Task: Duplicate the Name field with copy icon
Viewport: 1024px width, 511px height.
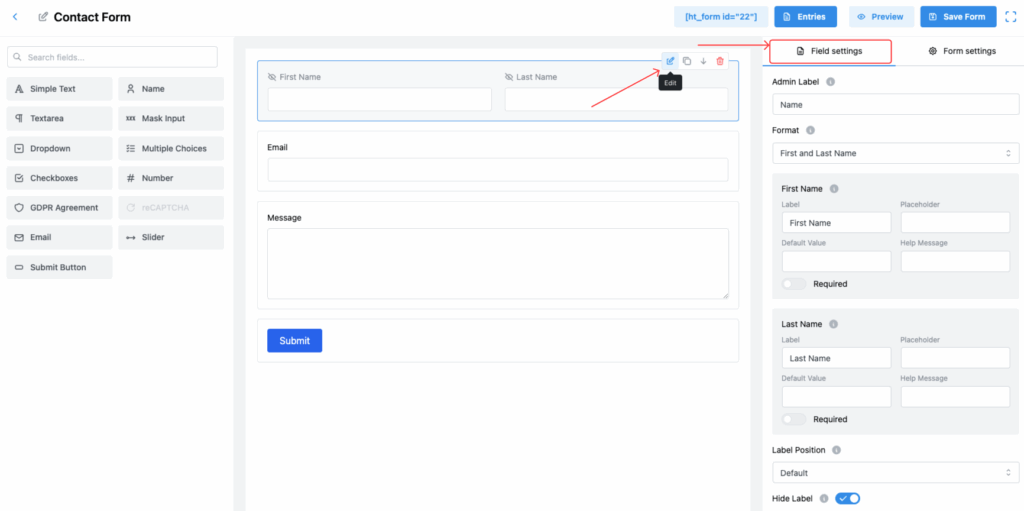Action: (687, 61)
